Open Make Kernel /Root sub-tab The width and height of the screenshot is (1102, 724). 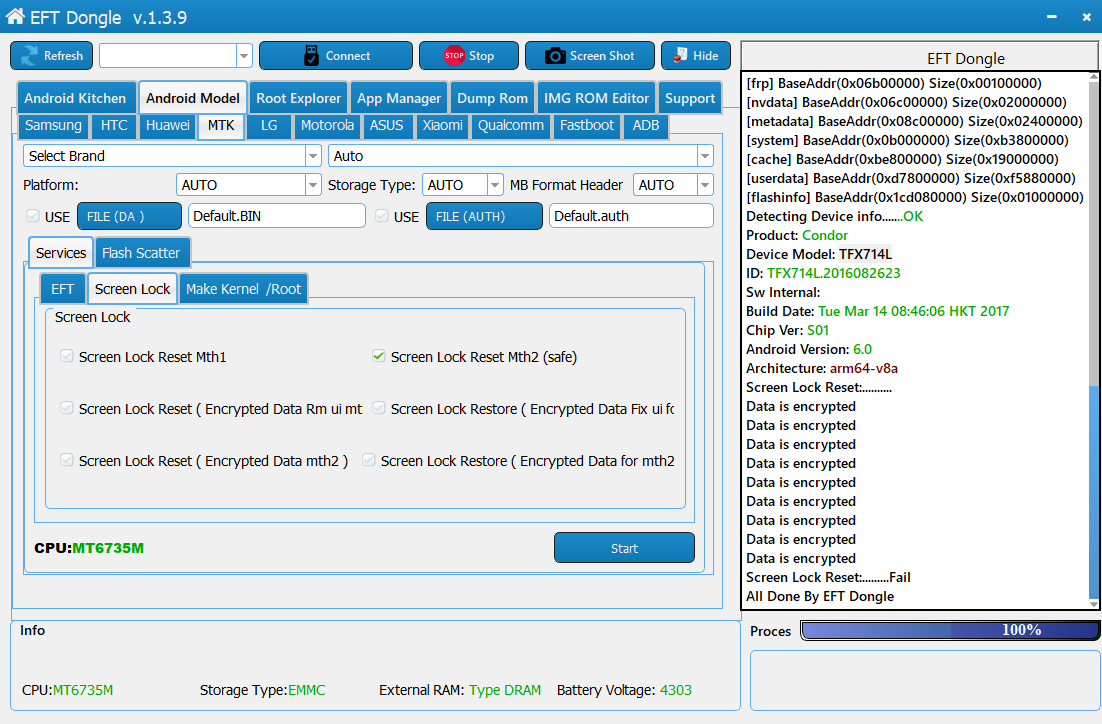coord(243,289)
